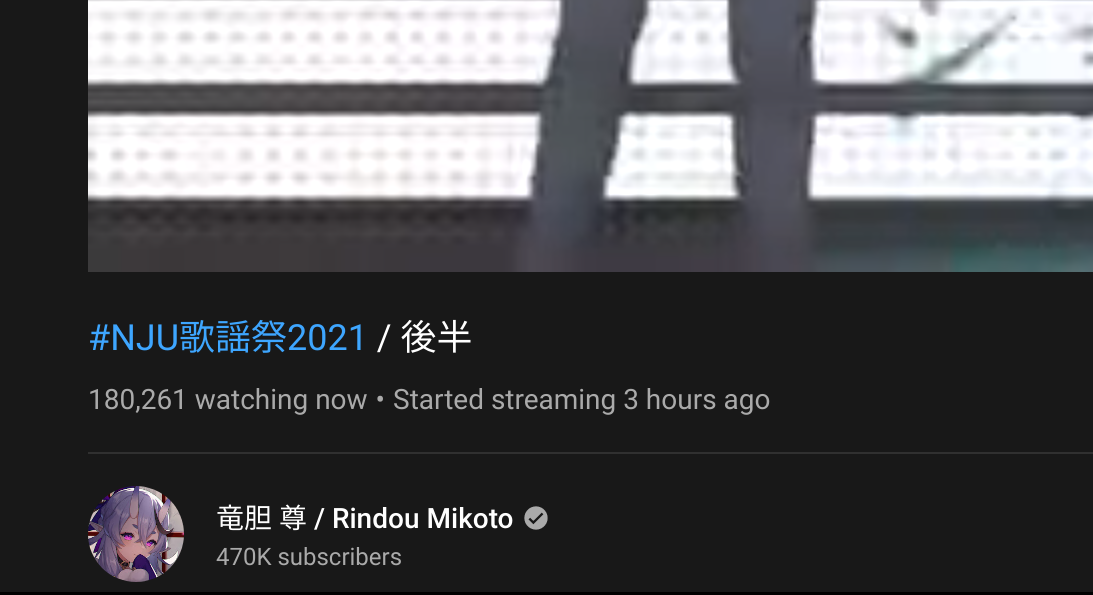This screenshot has height=595, width=1093.
Task: Open Rindou Mikoto's round channel avatar
Action: point(136,534)
